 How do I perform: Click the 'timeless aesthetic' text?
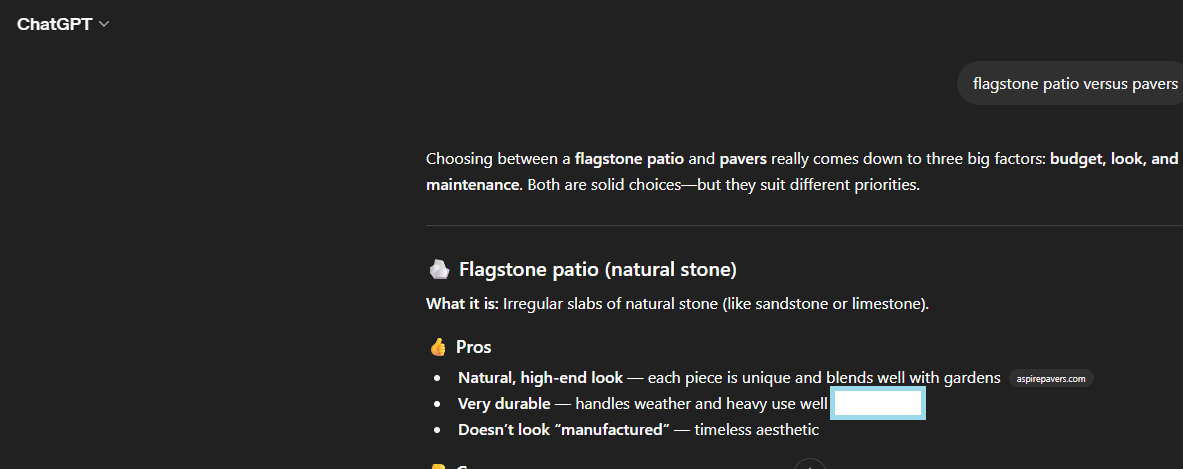[x=757, y=430]
